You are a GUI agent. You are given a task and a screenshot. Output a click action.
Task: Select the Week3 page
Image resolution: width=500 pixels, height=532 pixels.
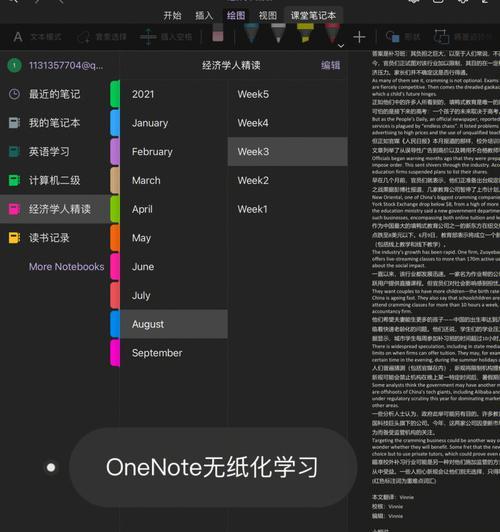point(288,152)
